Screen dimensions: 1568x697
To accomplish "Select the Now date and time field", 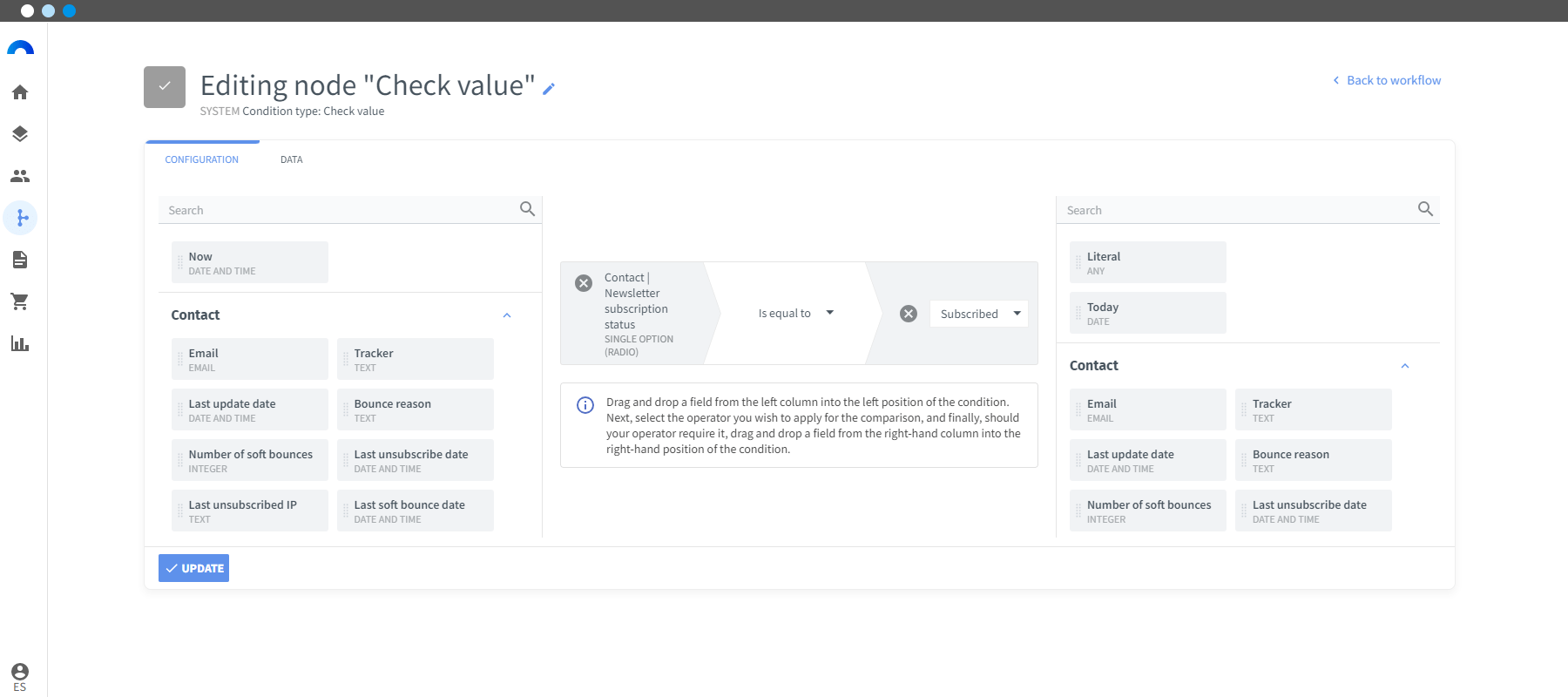I will [x=250, y=262].
